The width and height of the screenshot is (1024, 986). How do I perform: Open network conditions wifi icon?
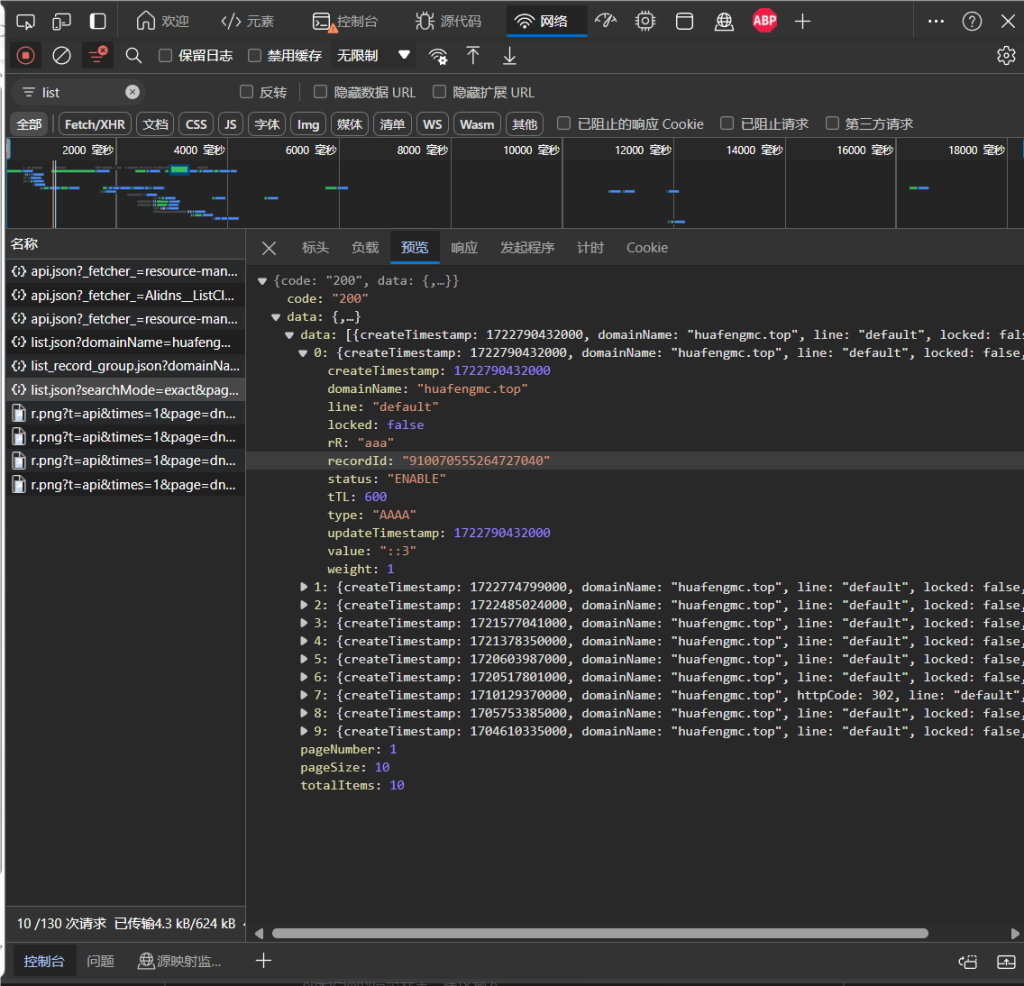438,56
